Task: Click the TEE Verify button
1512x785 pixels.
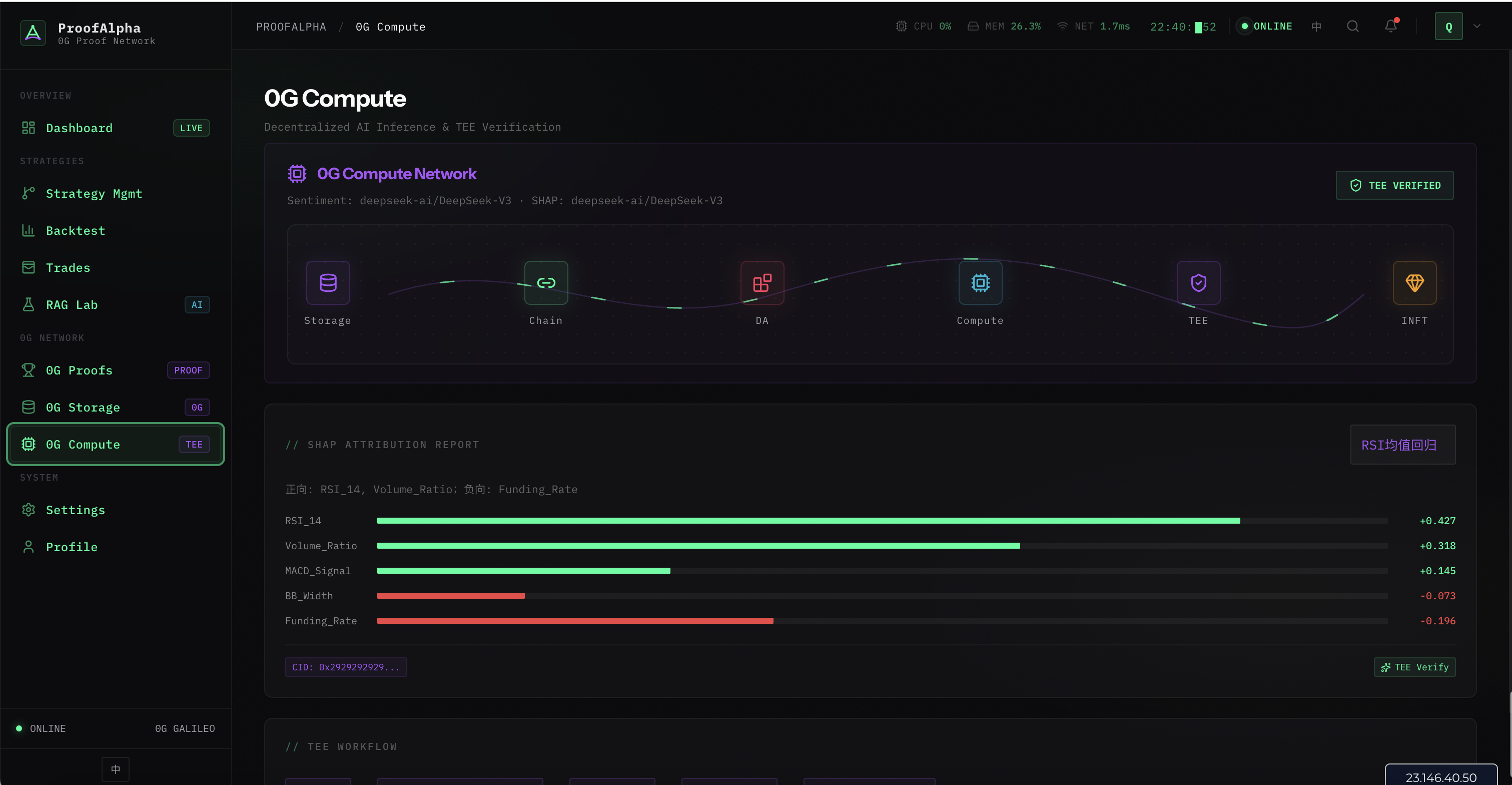Action: (x=1414, y=667)
